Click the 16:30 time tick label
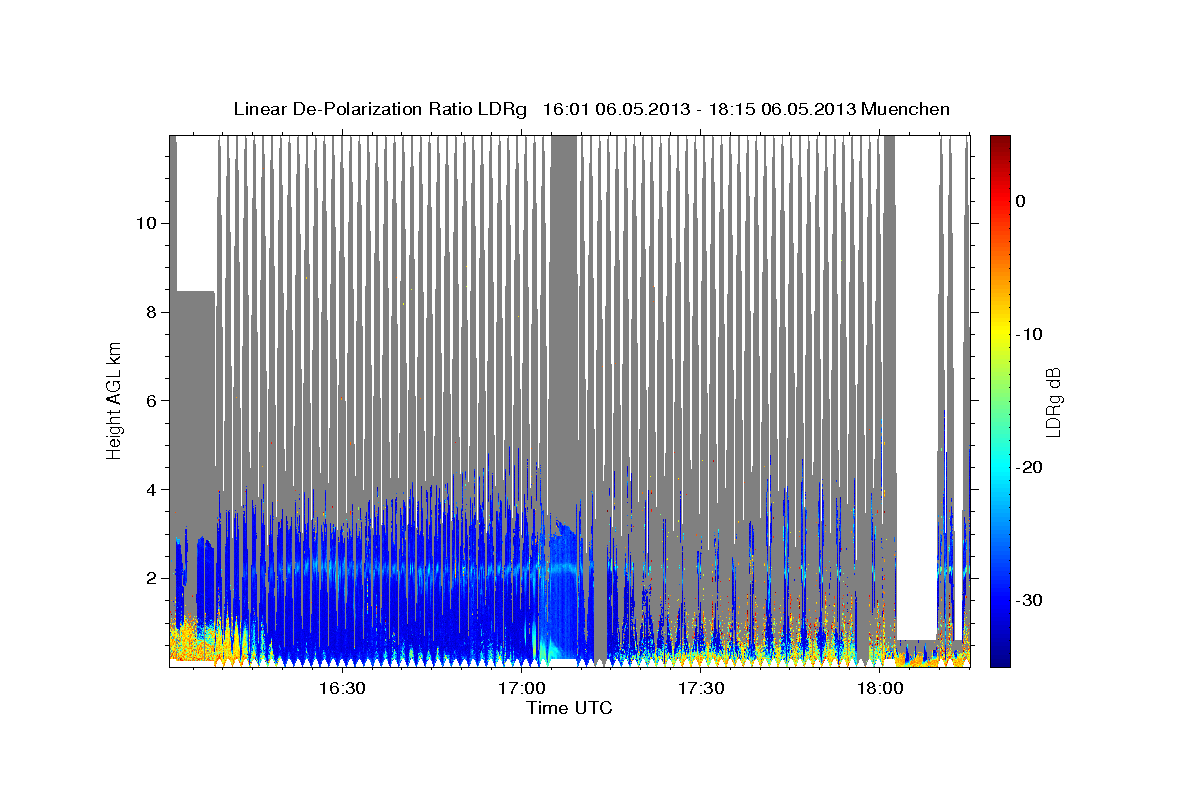Screen dimensions: 1200x800 (x=342, y=688)
